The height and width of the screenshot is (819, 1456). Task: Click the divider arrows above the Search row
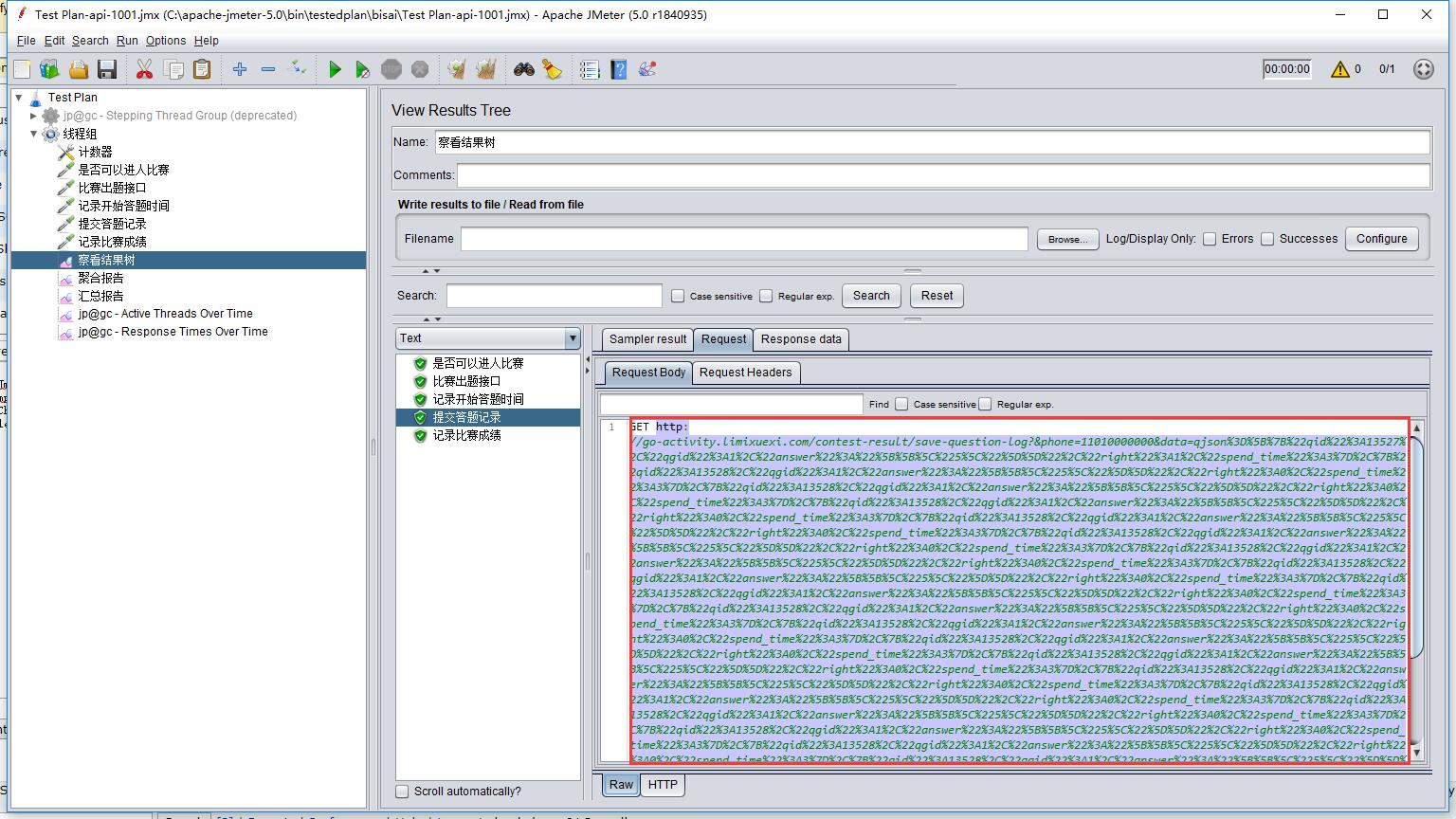tap(431, 271)
